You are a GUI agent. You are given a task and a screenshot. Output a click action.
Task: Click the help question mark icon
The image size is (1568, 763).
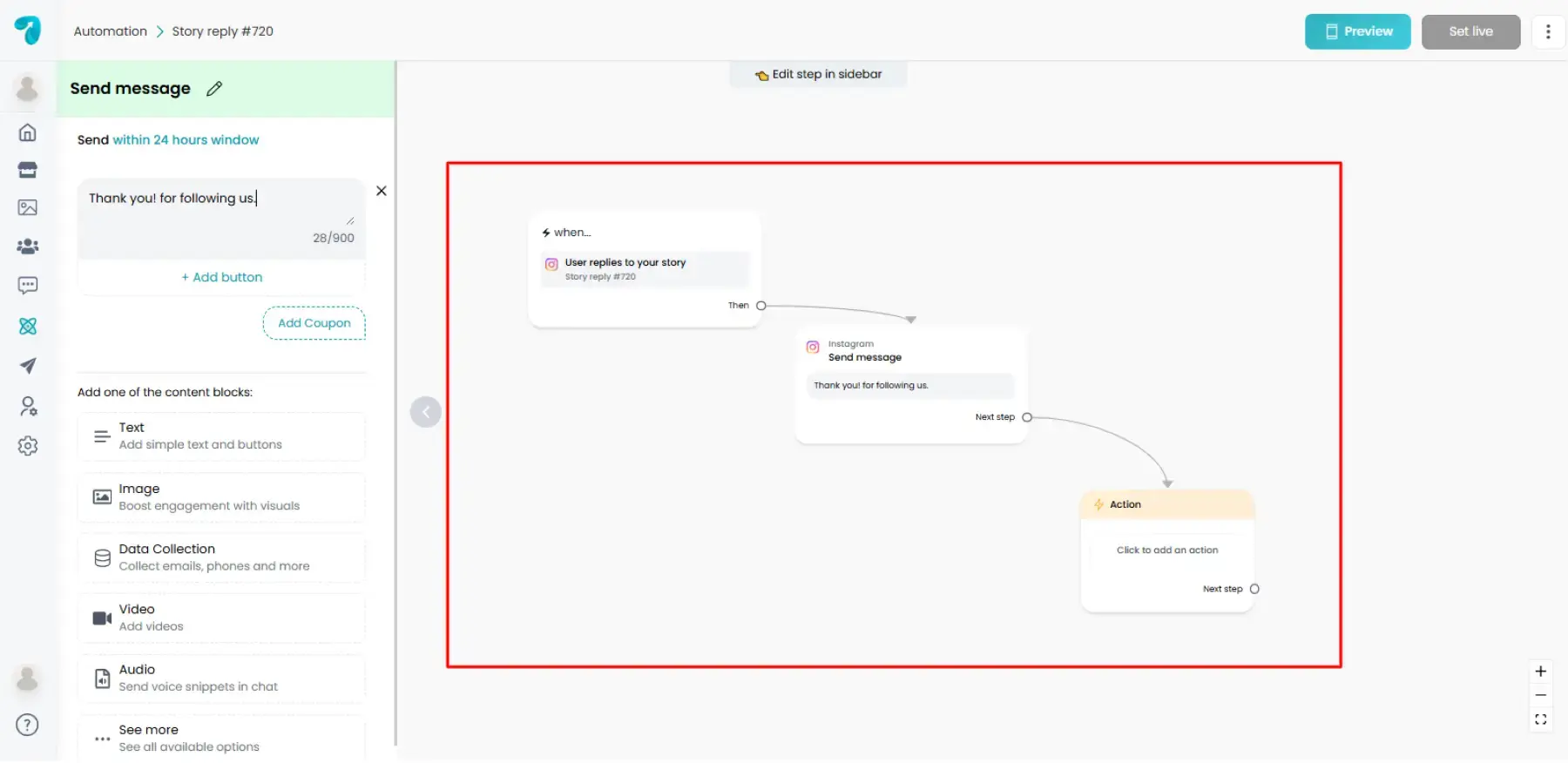(28, 725)
